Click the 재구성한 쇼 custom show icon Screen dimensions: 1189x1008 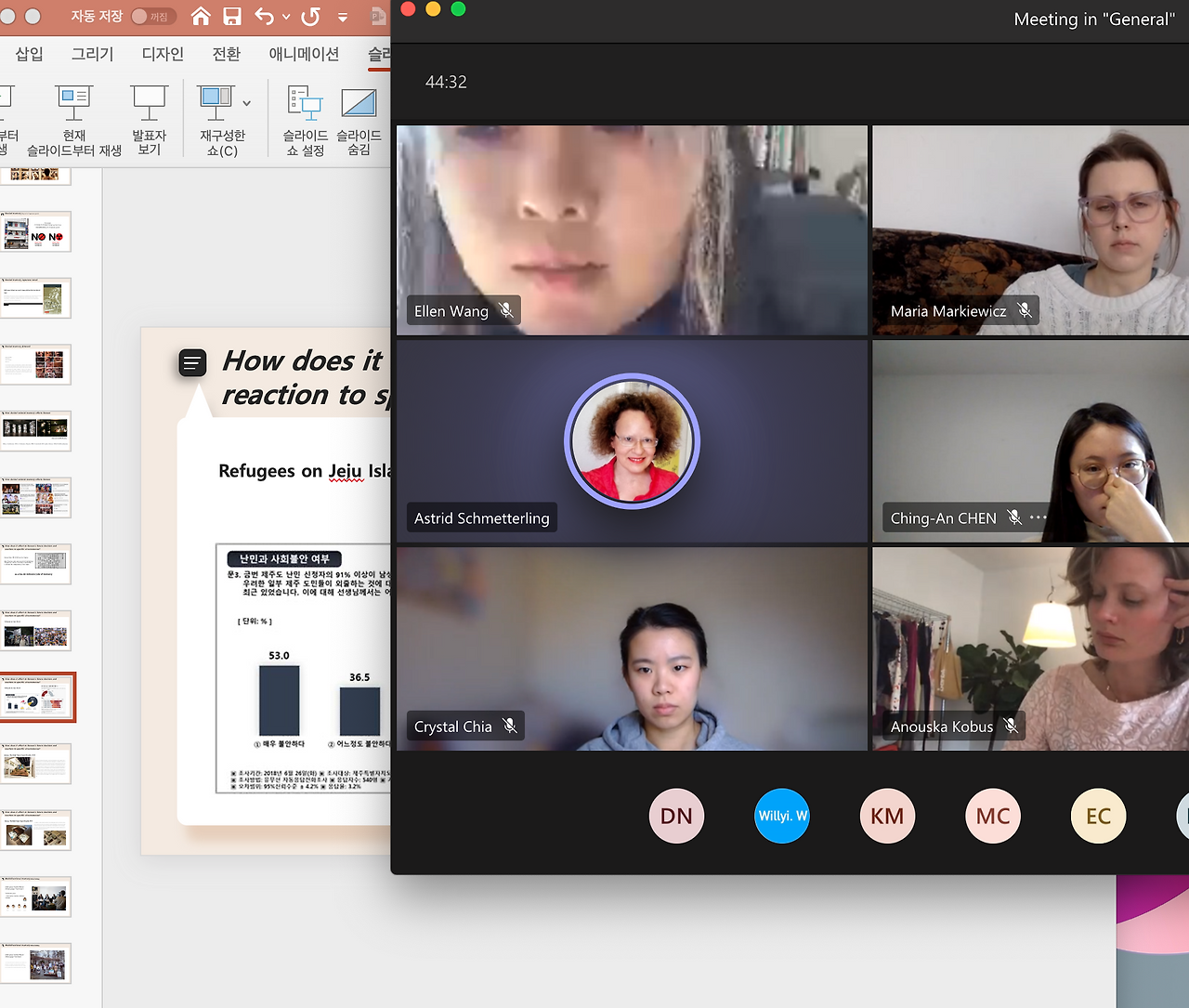click(x=216, y=101)
